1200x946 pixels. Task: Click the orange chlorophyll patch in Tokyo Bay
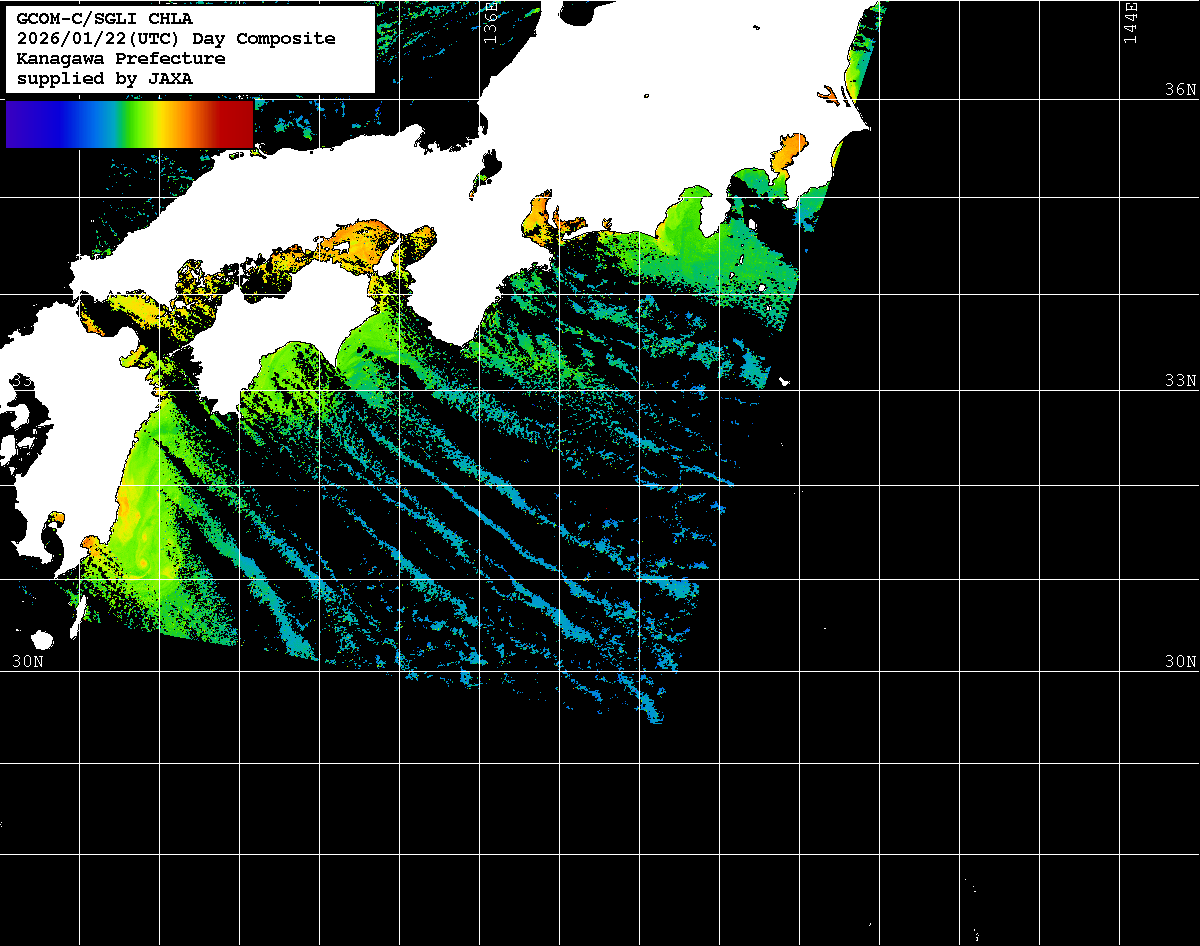(785, 155)
